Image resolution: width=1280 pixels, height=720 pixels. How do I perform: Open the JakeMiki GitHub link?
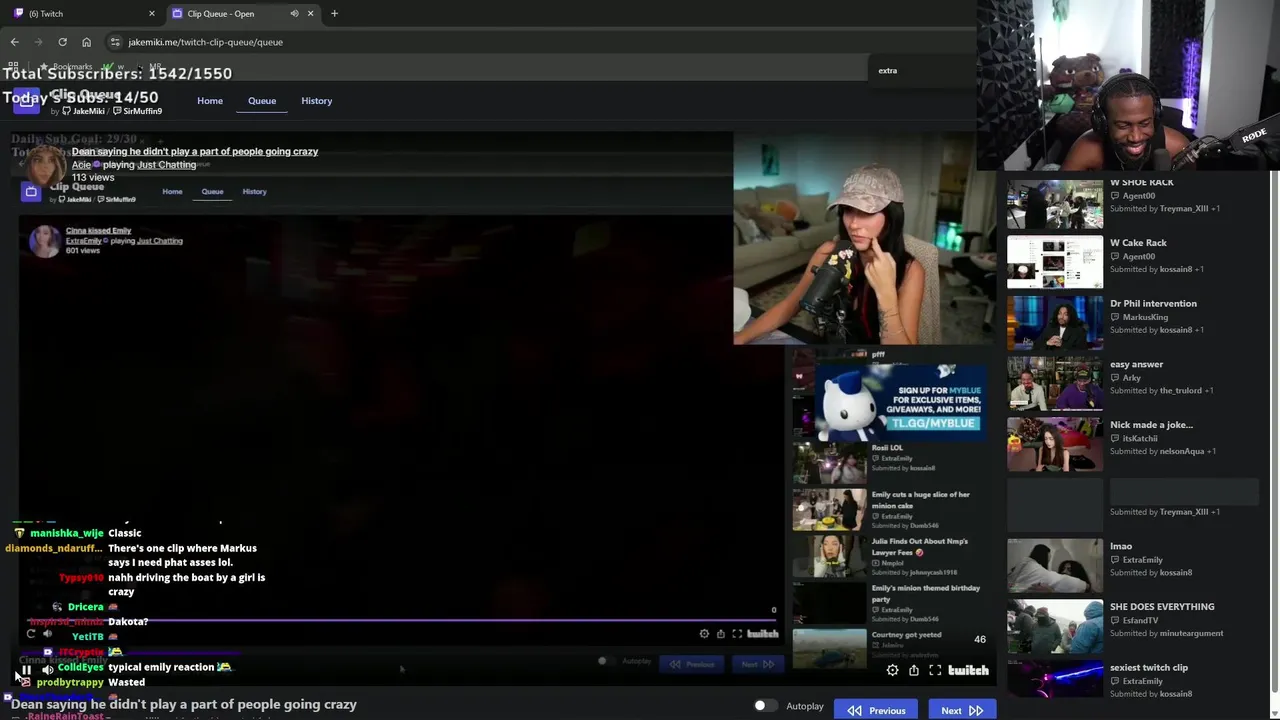(x=82, y=111)
